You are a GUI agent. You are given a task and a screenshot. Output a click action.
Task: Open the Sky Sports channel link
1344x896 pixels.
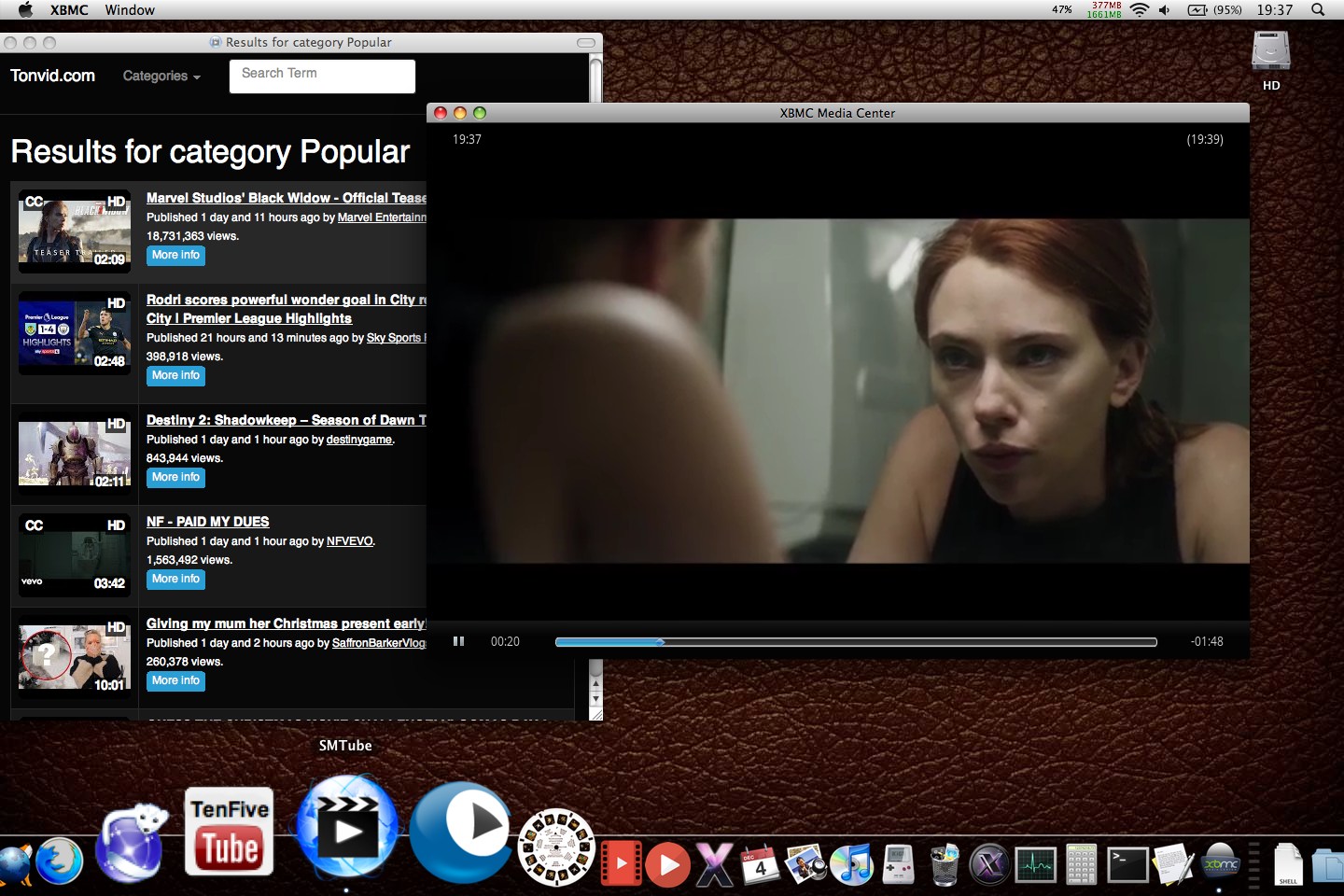pos(396,338)
